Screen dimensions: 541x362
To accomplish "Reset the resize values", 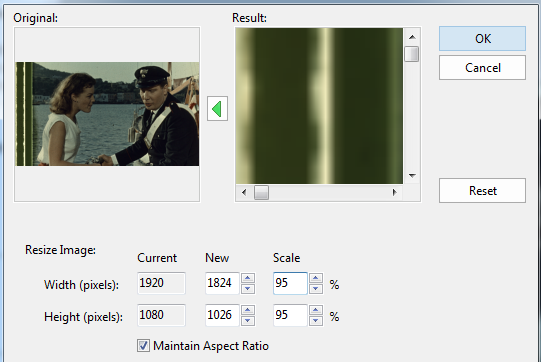I will [482, 190].
